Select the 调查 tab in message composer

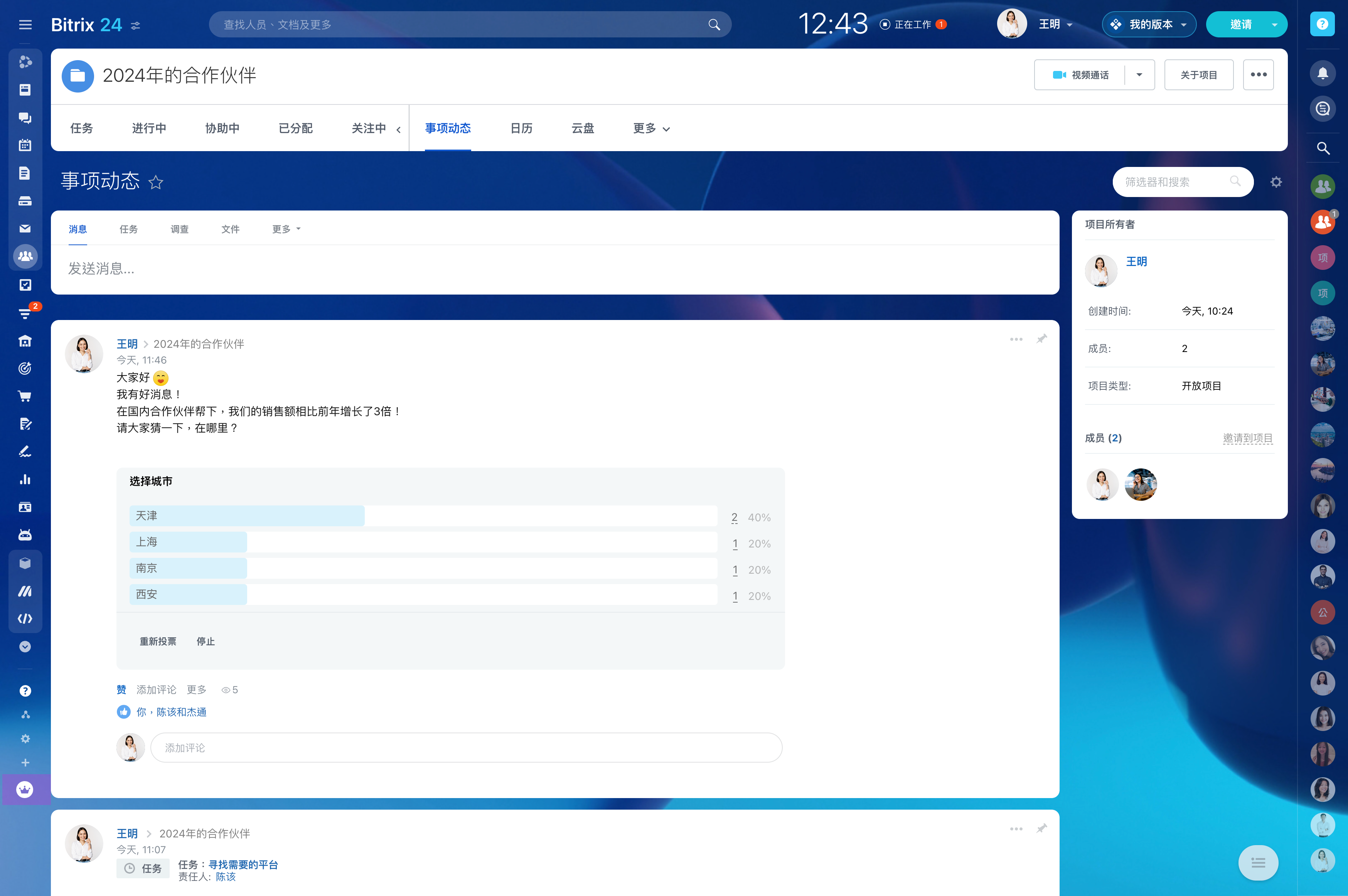click(179, 229)
